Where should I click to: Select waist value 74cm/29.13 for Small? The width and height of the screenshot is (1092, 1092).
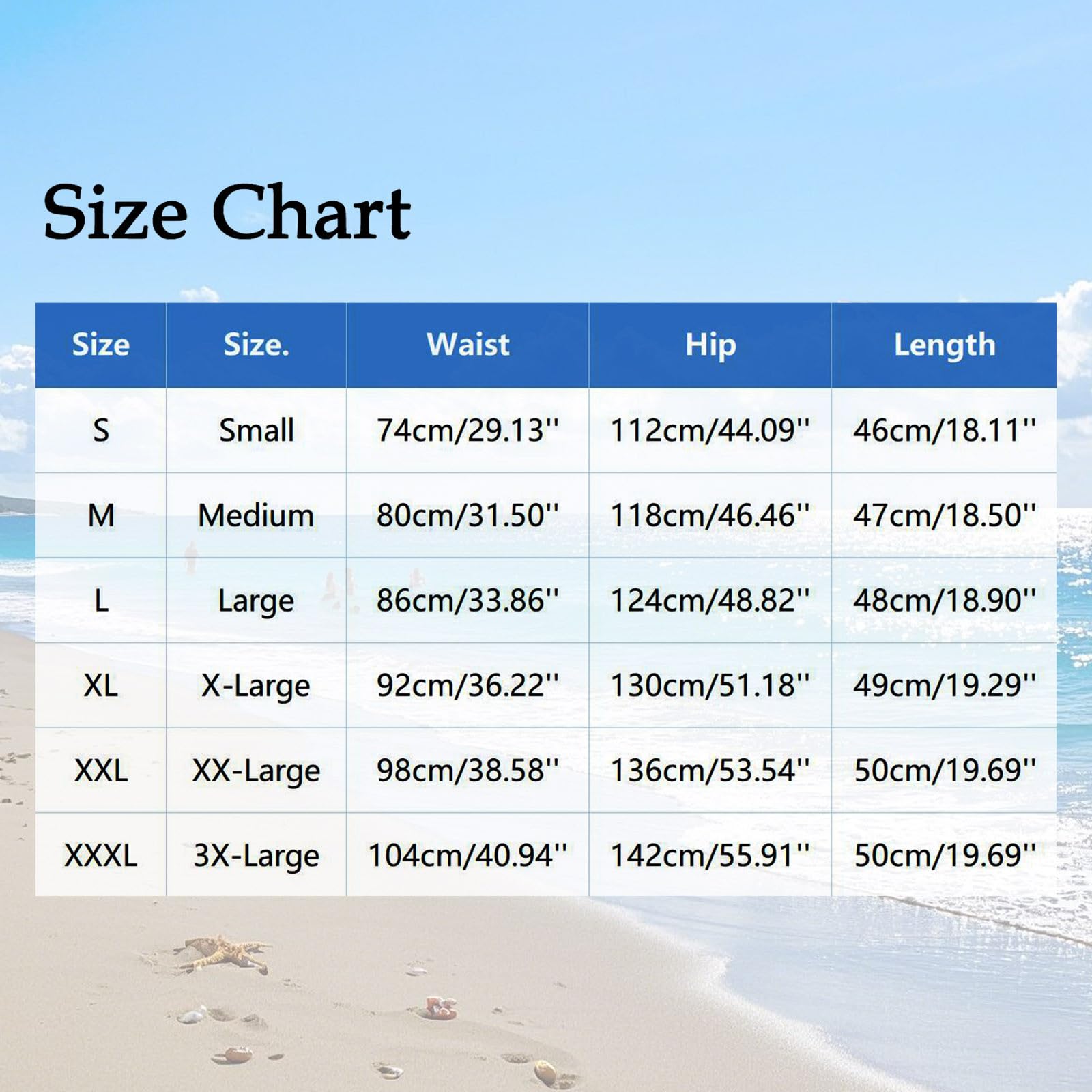point(468,430)
